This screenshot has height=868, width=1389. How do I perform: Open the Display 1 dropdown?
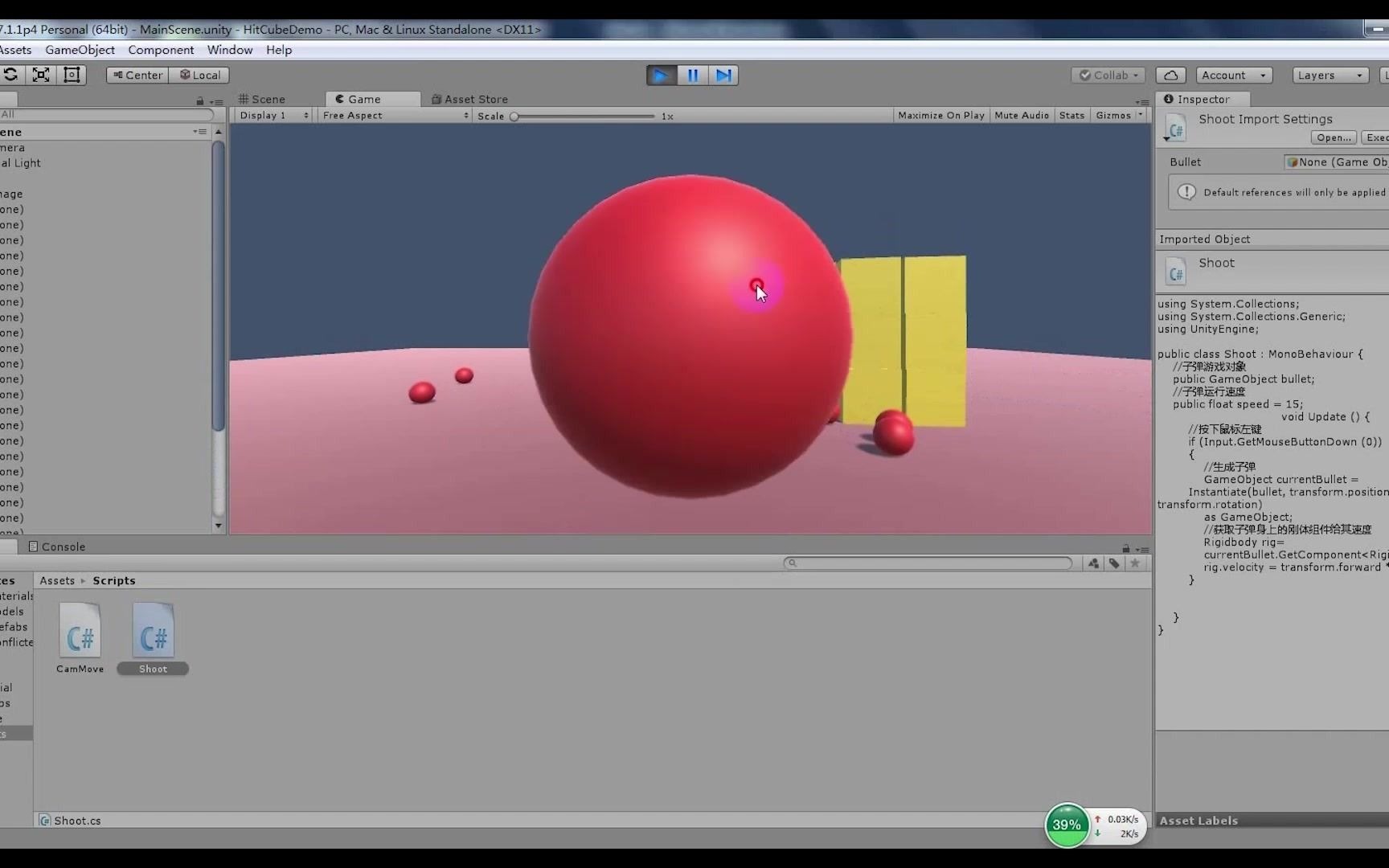click(x=273, y=116)
